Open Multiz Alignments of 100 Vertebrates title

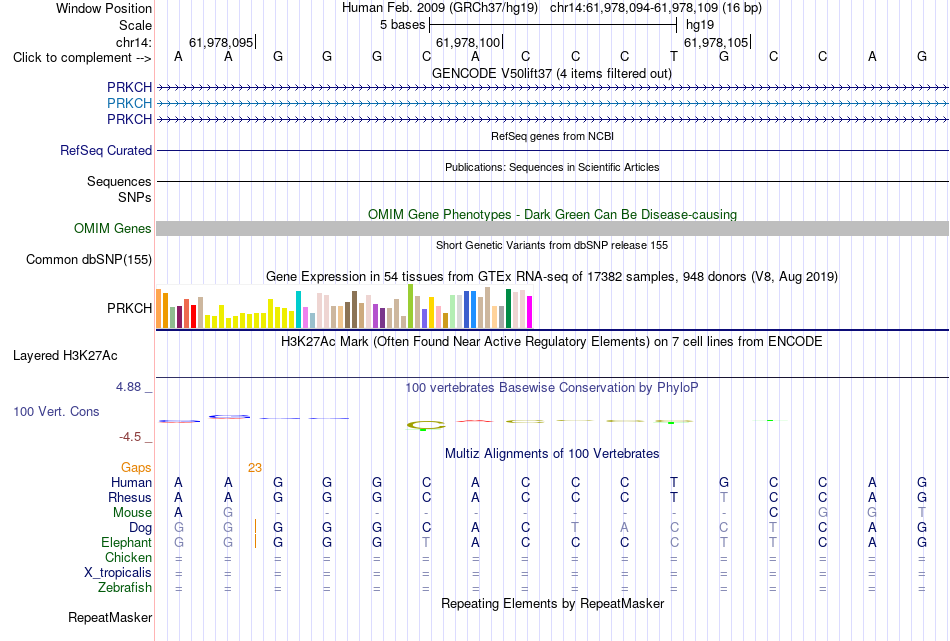pyautogui.click(x=552, y=454)
